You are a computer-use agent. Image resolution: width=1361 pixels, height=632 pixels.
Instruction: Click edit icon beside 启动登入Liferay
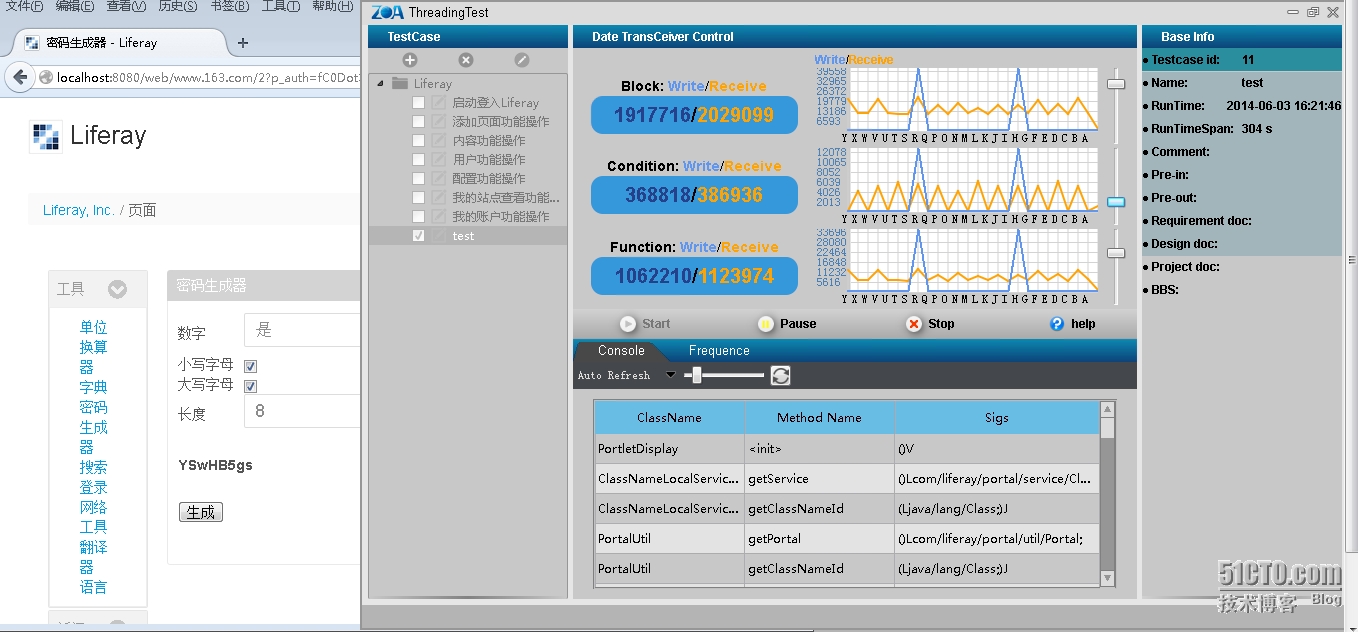tap(438, 103)
